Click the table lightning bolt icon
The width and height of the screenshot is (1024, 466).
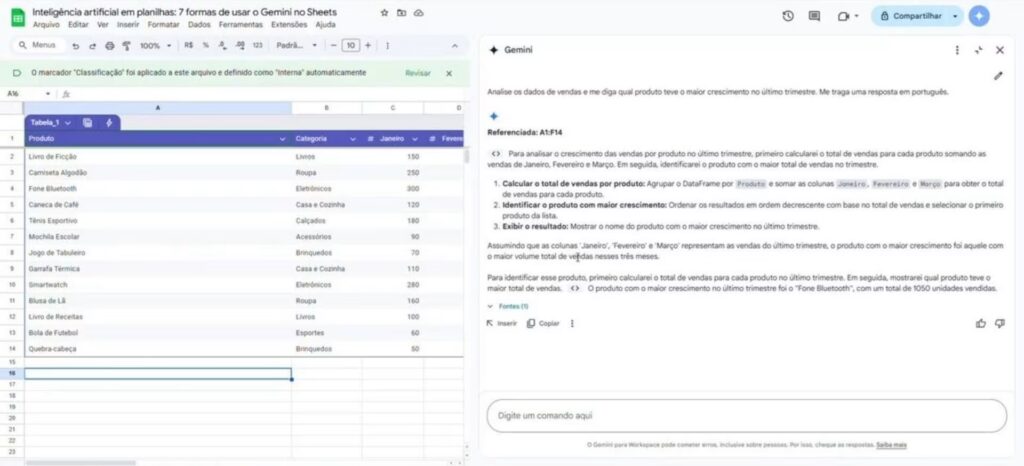(109, 123)
